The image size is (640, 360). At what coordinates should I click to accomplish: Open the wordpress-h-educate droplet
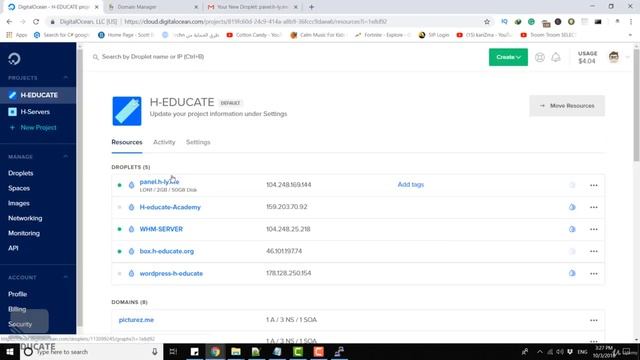pyautogui.click(x=171, y=273)
